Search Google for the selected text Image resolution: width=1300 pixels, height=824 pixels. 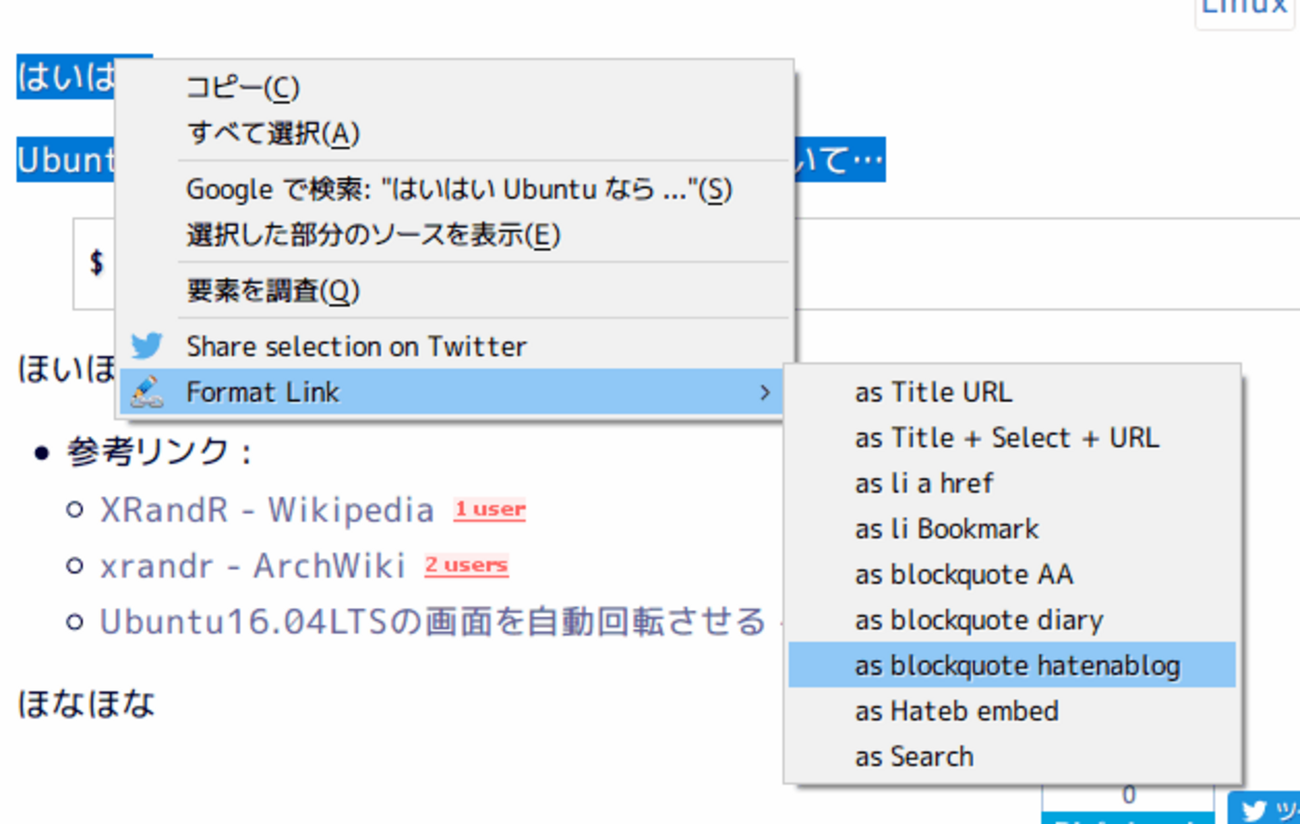(459, 190)
